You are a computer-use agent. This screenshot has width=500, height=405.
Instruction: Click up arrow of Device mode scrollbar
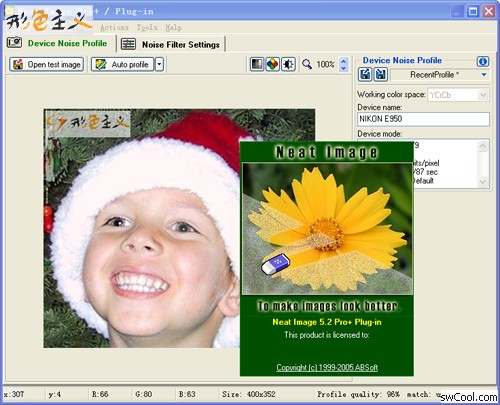coord(483,146)
